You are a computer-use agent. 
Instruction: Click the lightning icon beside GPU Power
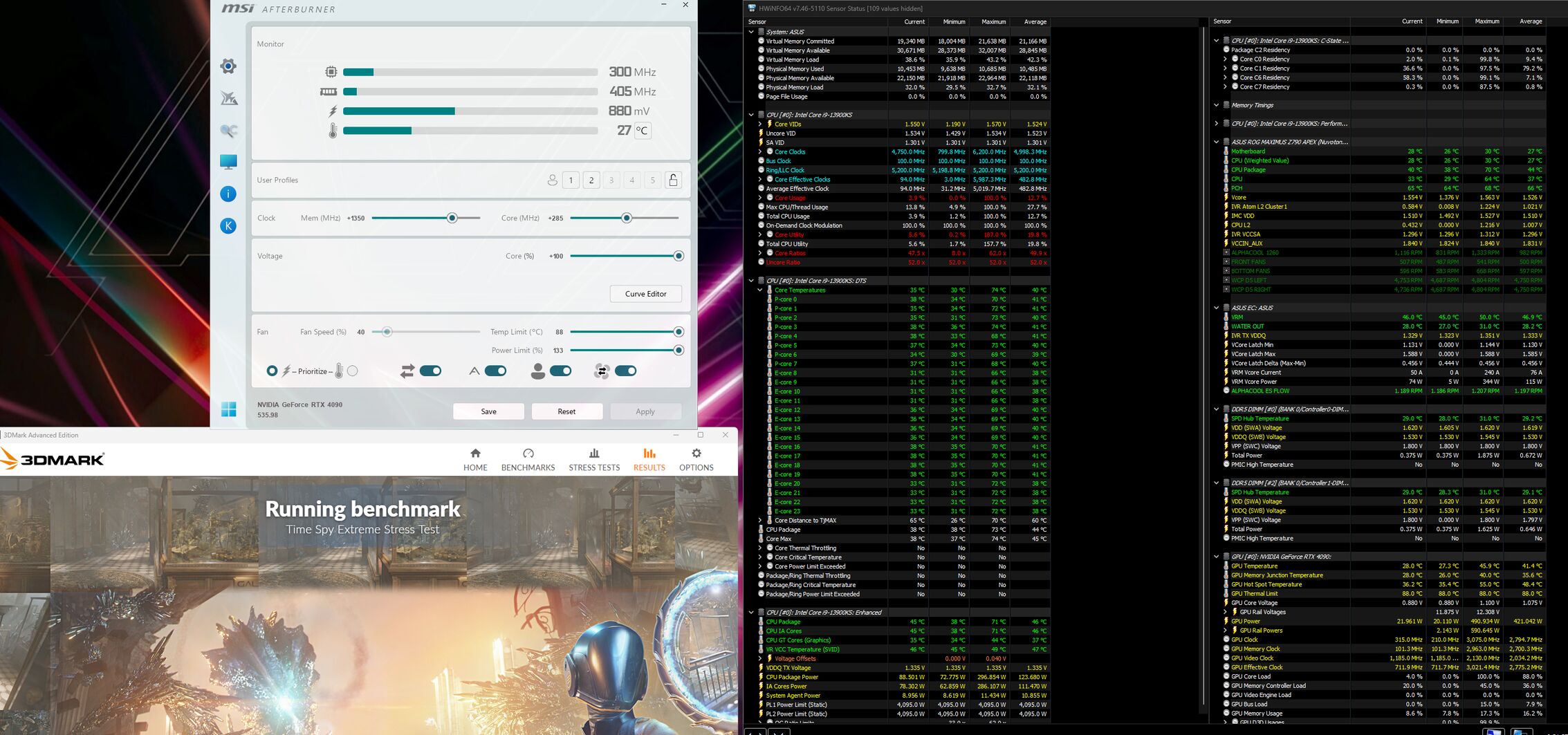point(1226,622)
